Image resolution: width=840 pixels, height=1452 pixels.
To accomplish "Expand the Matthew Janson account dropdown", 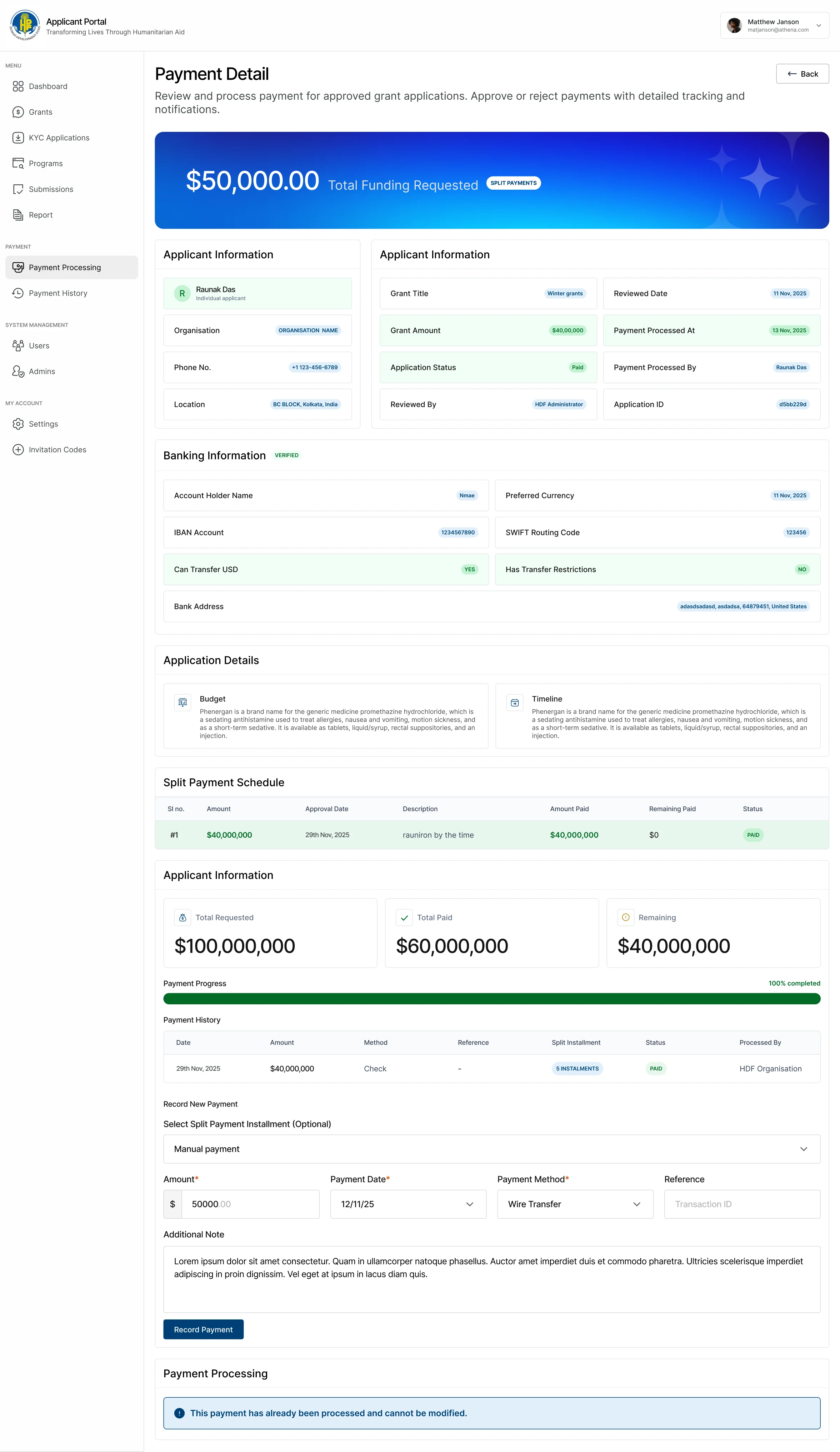I will coord(818,25).
